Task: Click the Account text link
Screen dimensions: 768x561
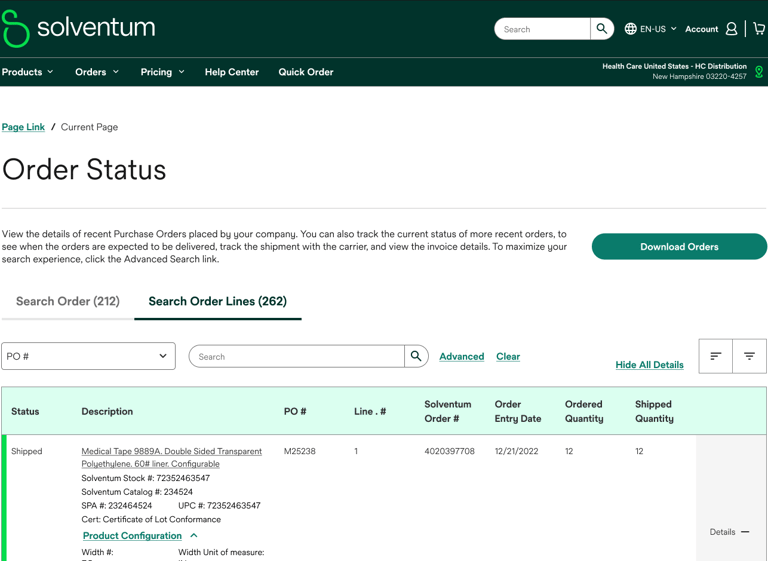Action: pos(701,29)
